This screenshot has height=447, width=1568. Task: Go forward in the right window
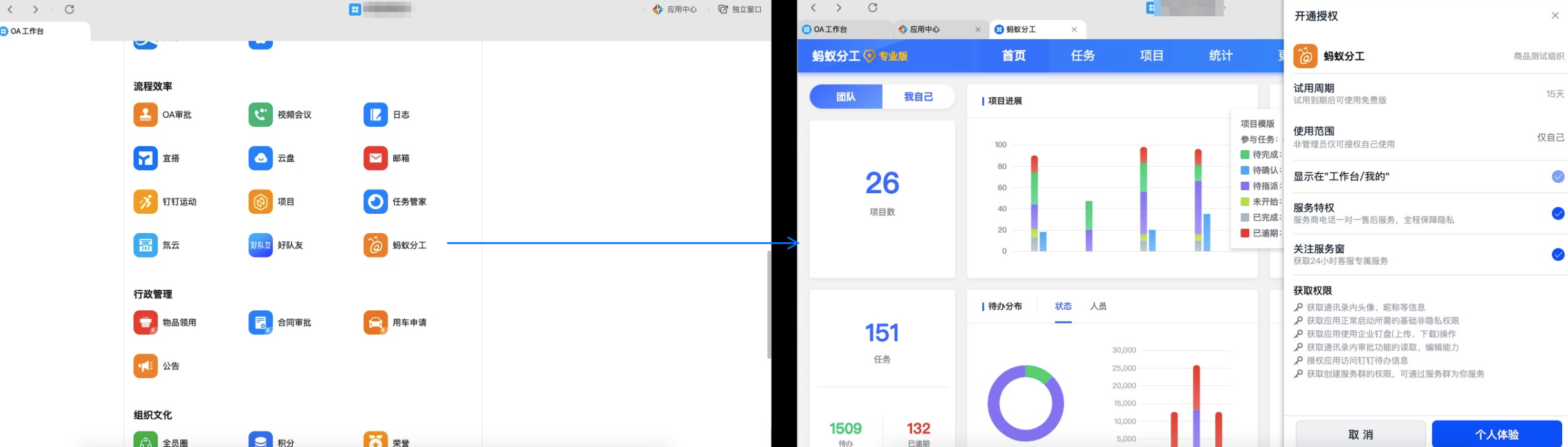(839, 8)
